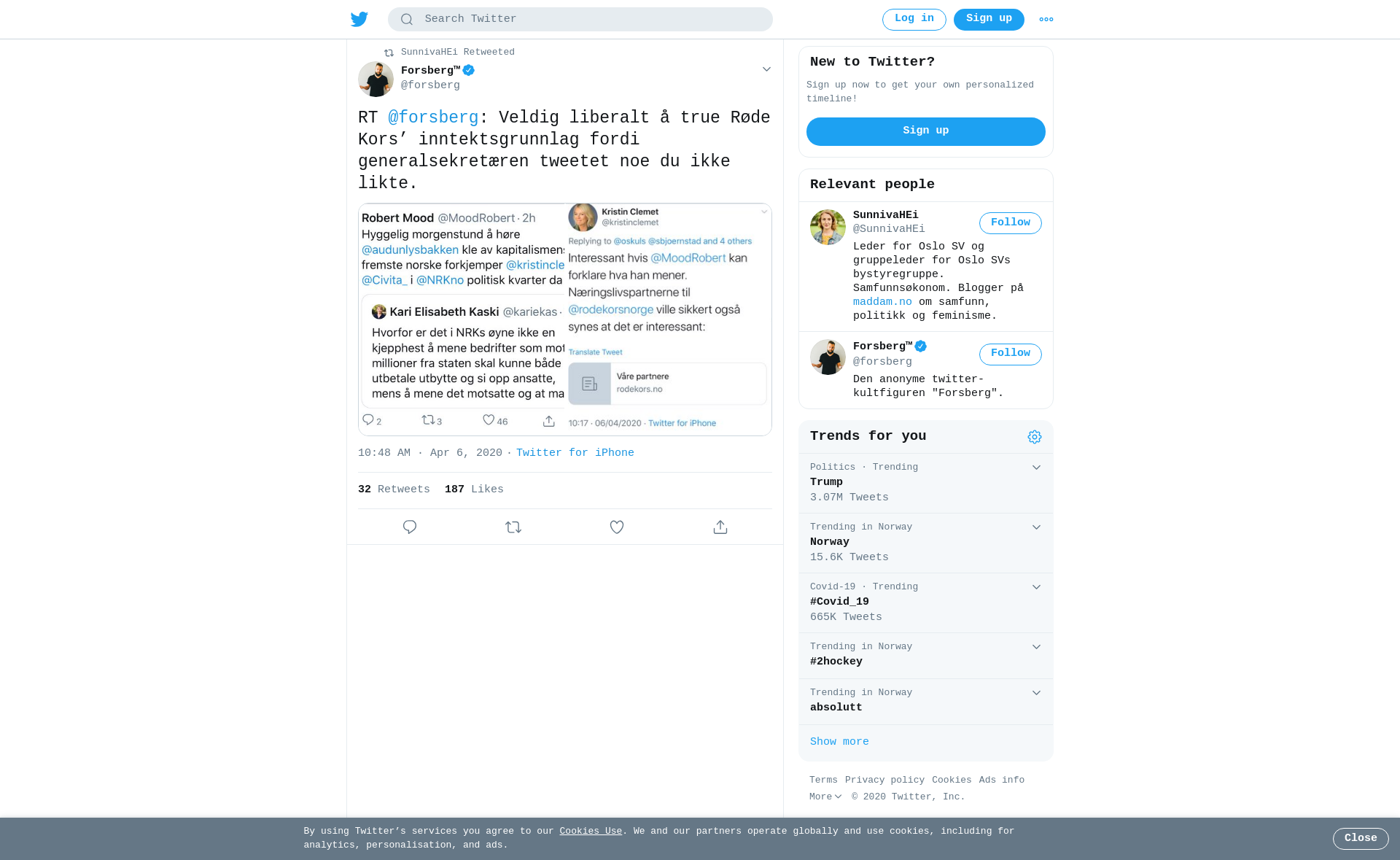Close the cookie notice banner
Screen dimensions: 1400x860
[1361, 839]
